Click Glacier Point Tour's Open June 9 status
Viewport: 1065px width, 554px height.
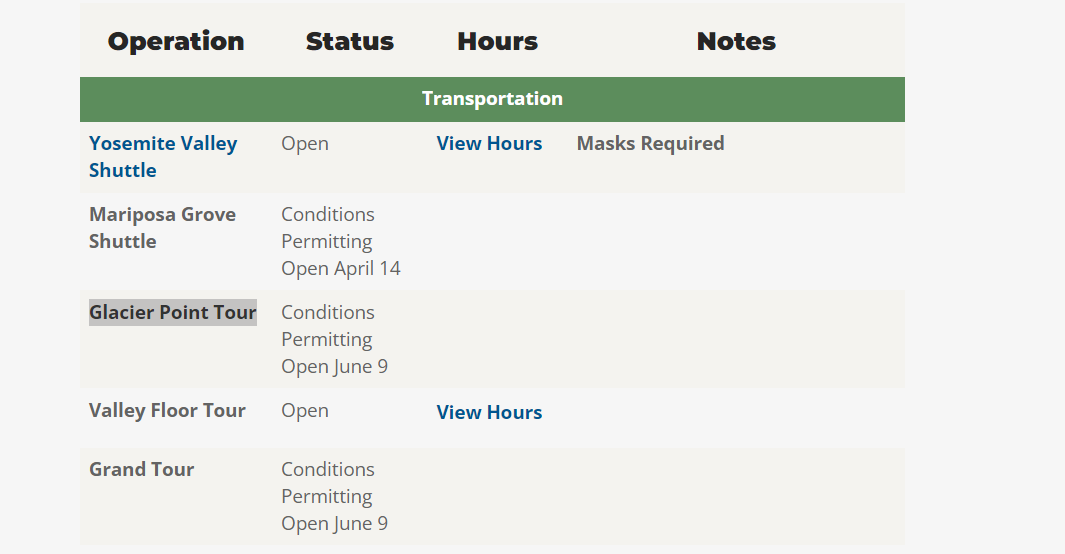click(x=334, y=366)
